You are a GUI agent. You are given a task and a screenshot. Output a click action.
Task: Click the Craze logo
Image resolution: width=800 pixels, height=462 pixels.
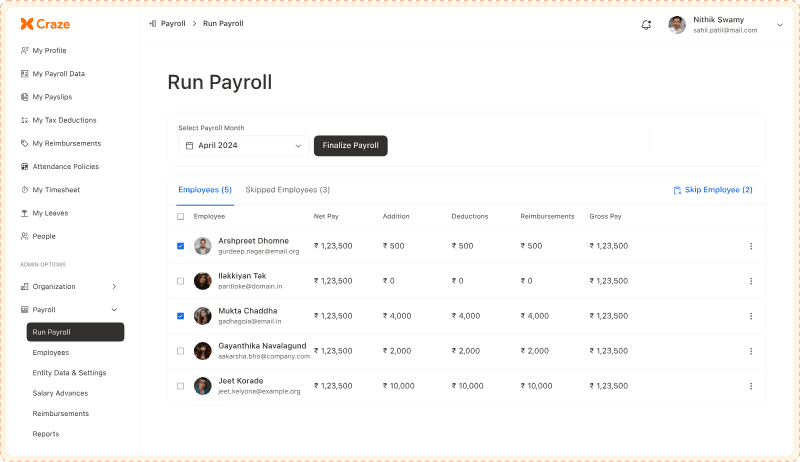[x=45, y=24]
